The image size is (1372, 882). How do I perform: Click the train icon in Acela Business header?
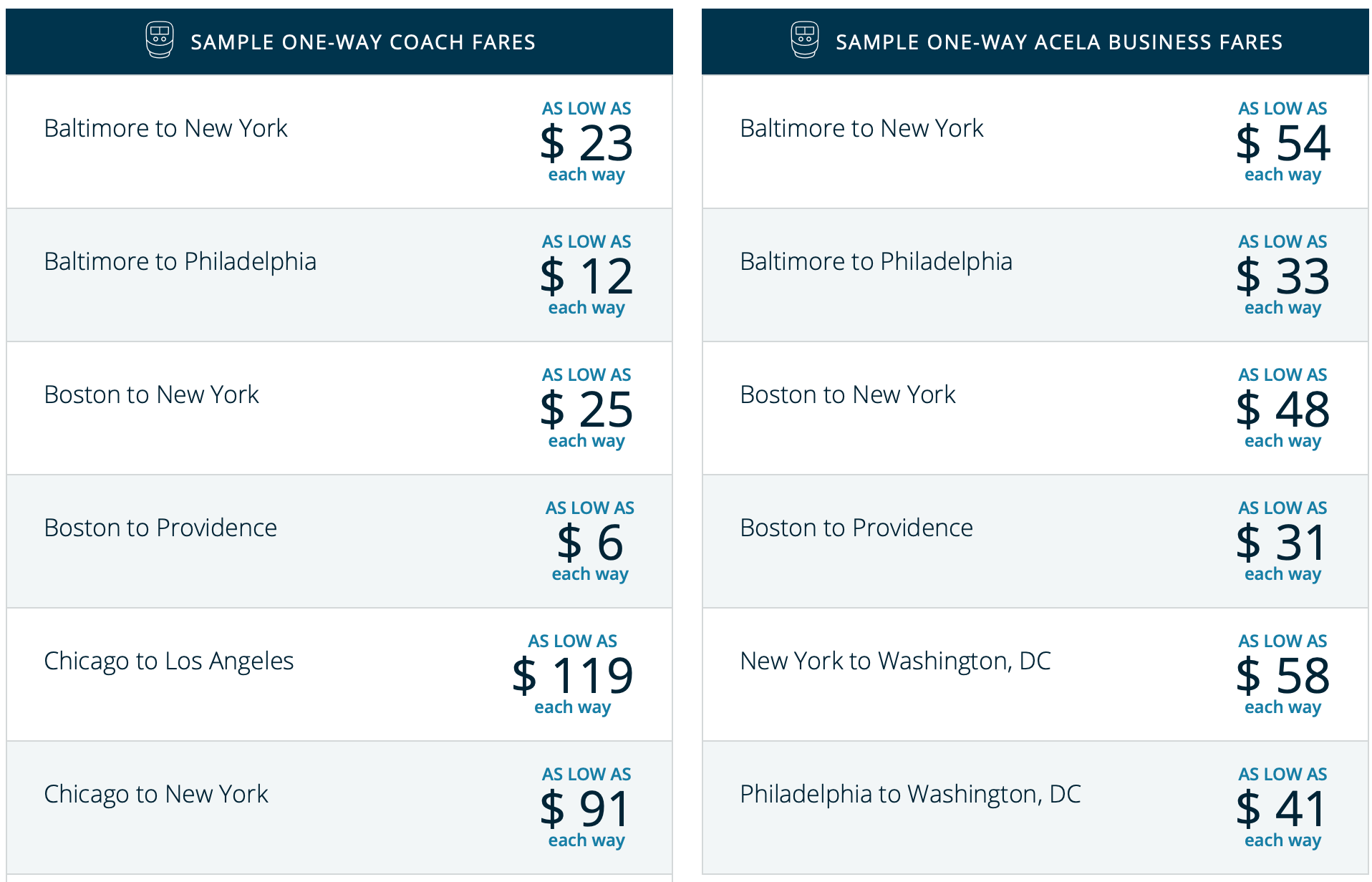coord(804,40)
